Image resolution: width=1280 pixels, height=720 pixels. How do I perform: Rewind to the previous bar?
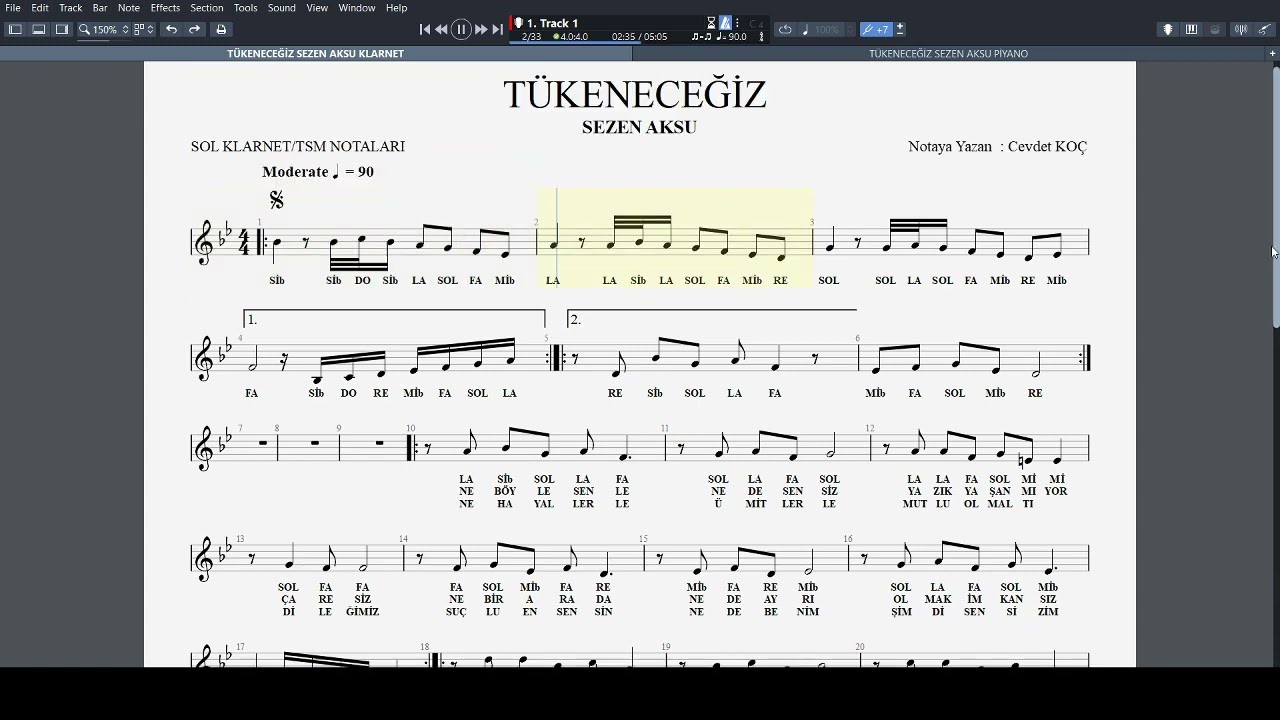(442, 30)
